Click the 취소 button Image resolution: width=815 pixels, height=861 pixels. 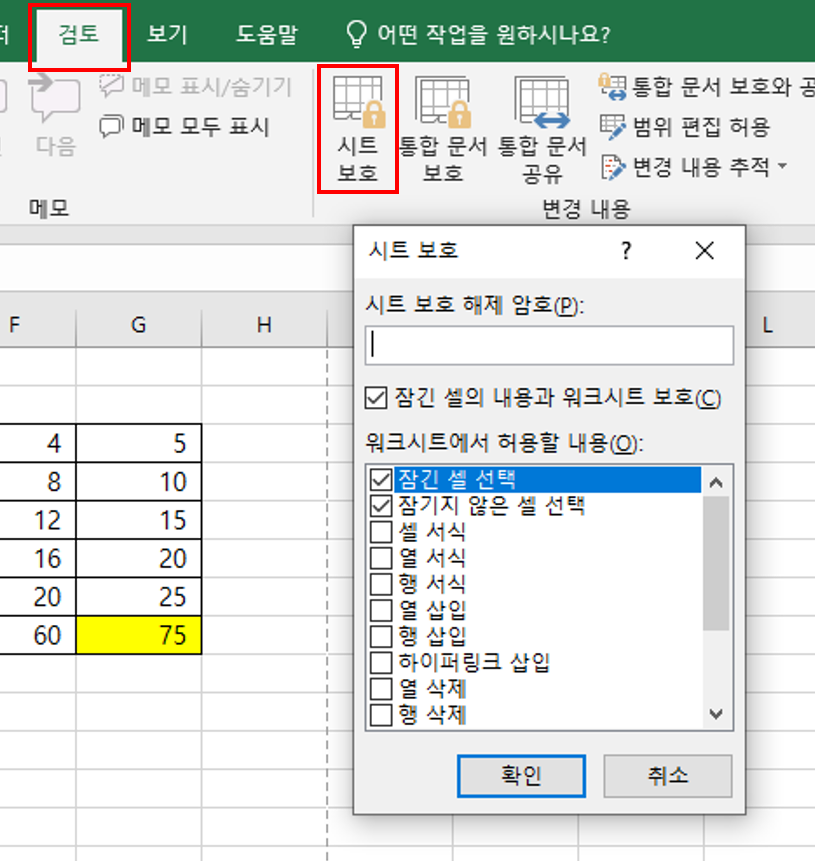(667, 775)
